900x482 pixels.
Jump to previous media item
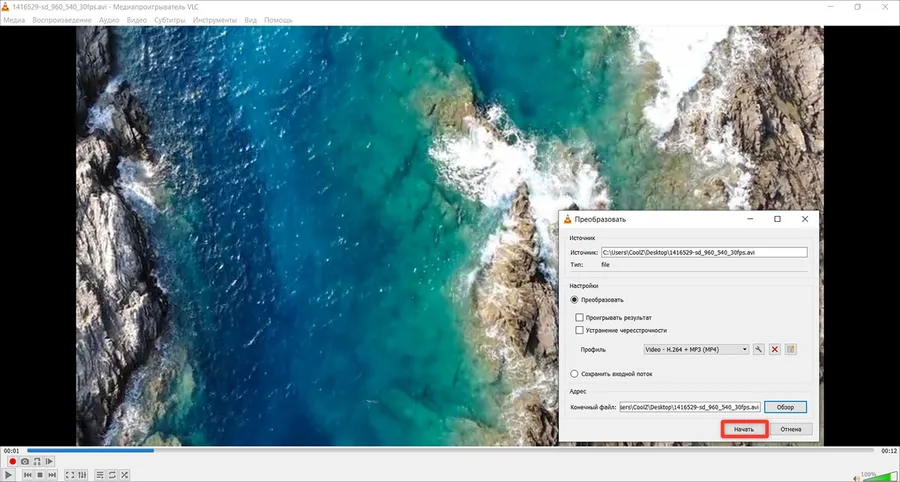(x=27, y=475)
